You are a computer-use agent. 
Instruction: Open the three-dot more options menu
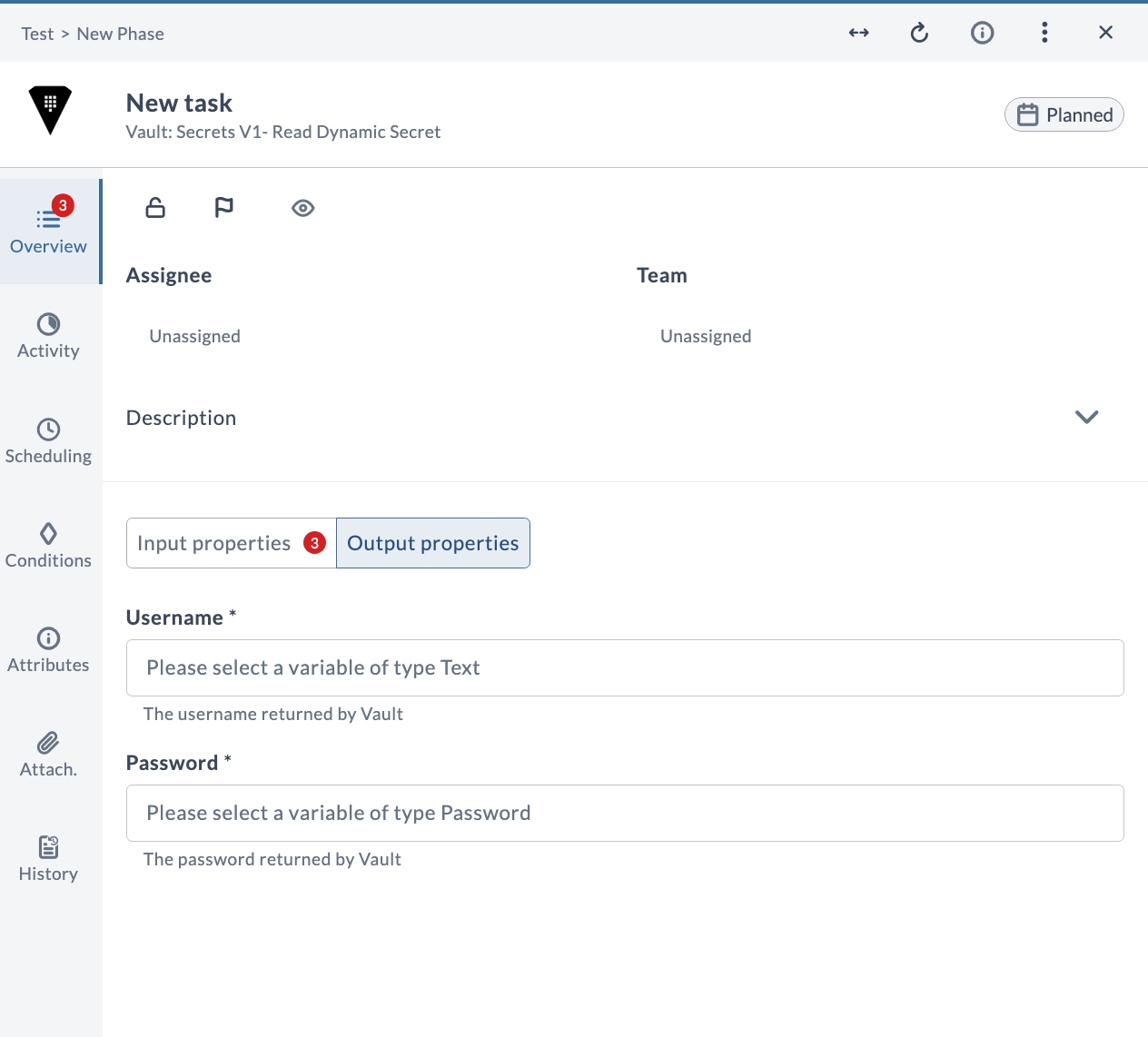(1044, 33)
